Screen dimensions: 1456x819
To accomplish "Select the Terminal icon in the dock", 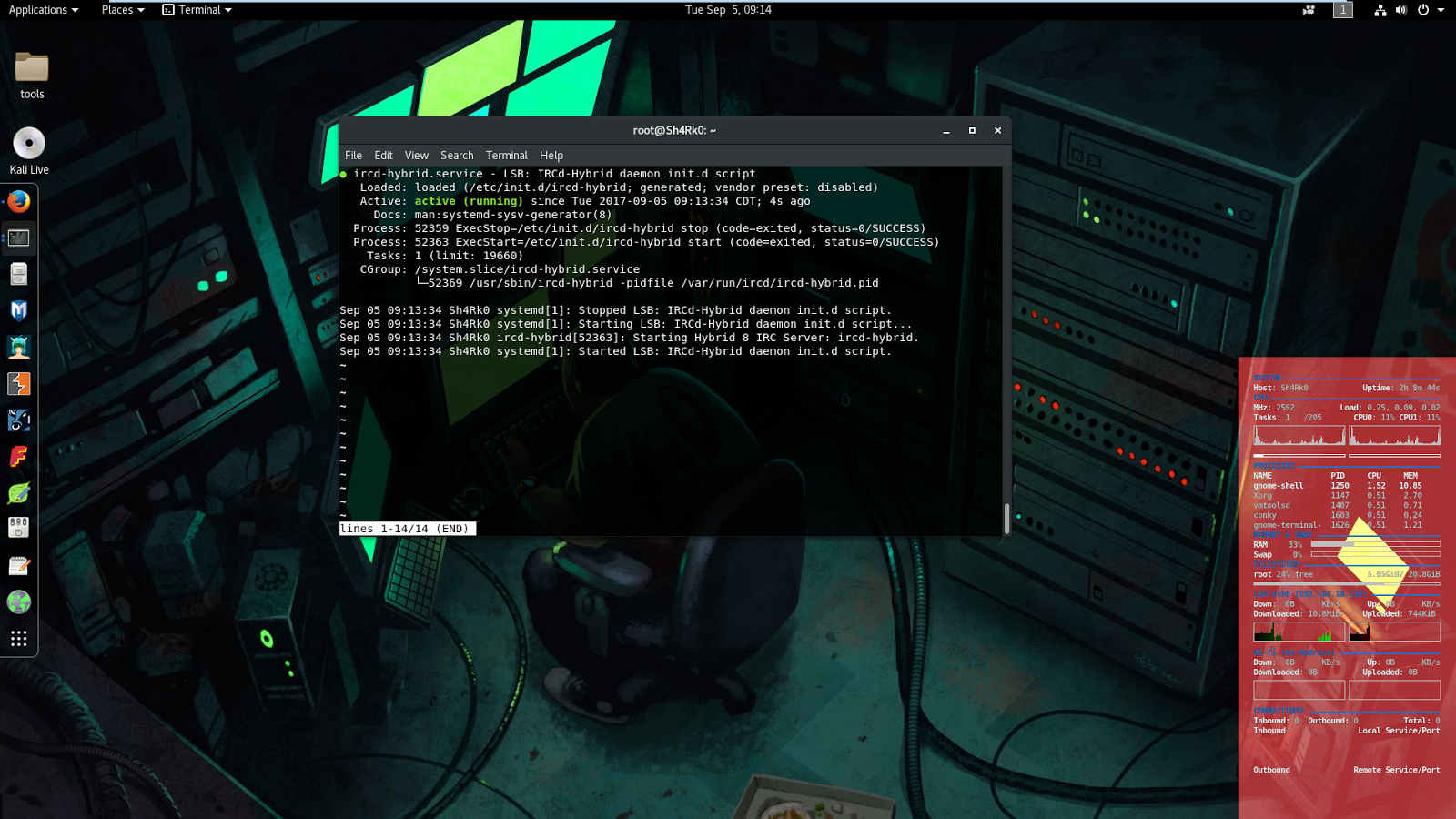I will tap(19, 238).
